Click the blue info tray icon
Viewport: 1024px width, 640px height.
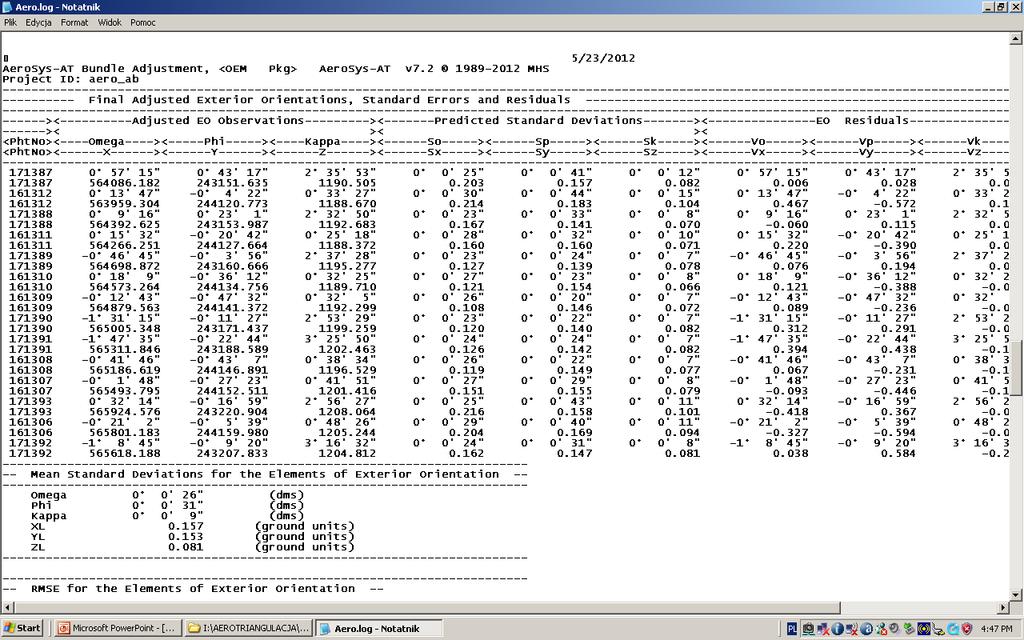837,629
